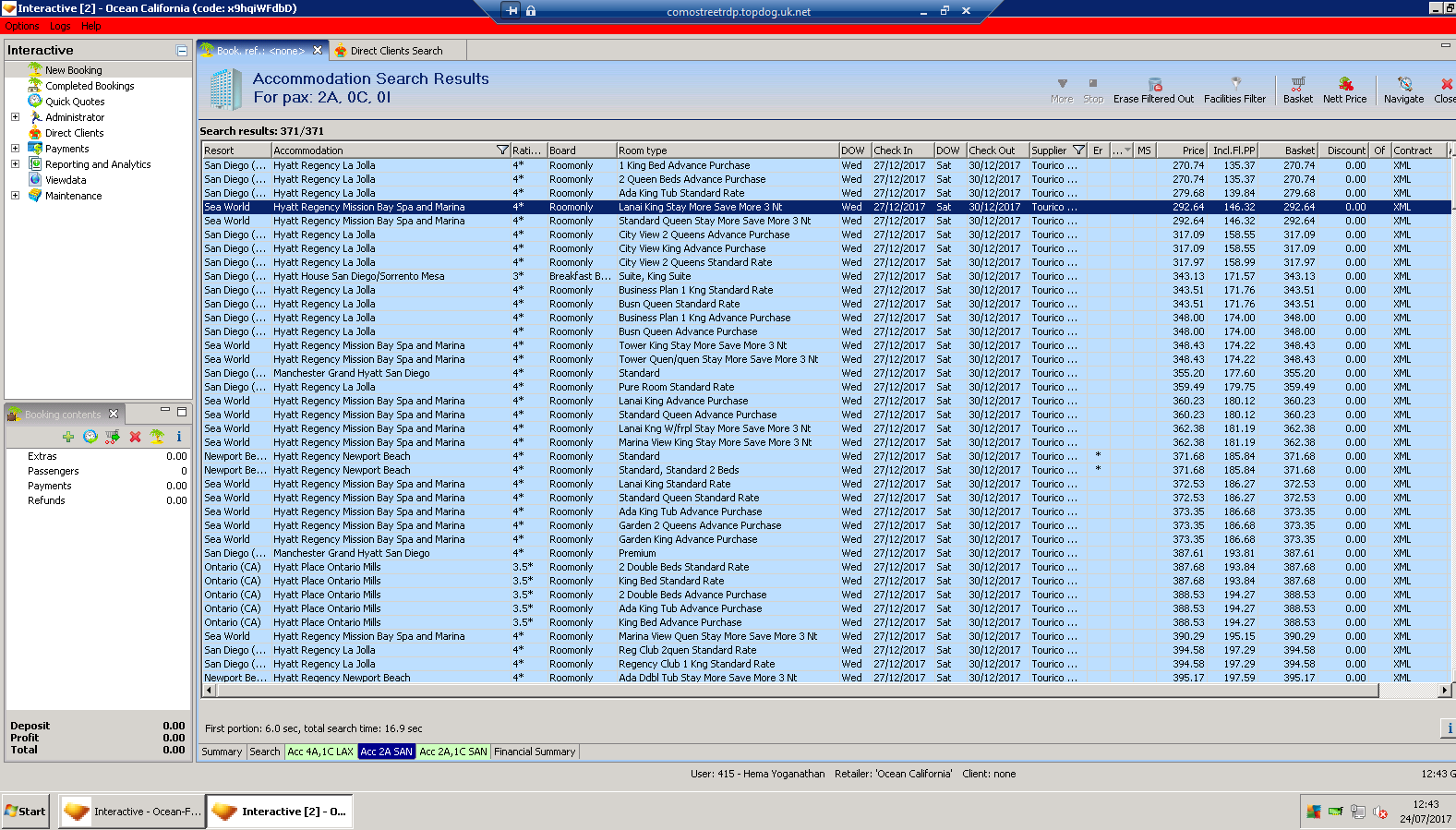
Task: Open the Options menu
Action: (22, 26)
